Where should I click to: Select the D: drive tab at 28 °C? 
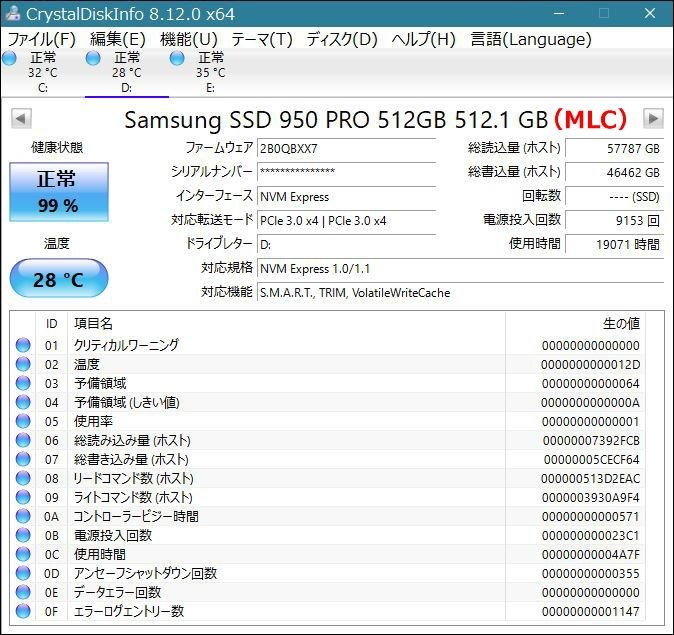(x=127, y=72)
